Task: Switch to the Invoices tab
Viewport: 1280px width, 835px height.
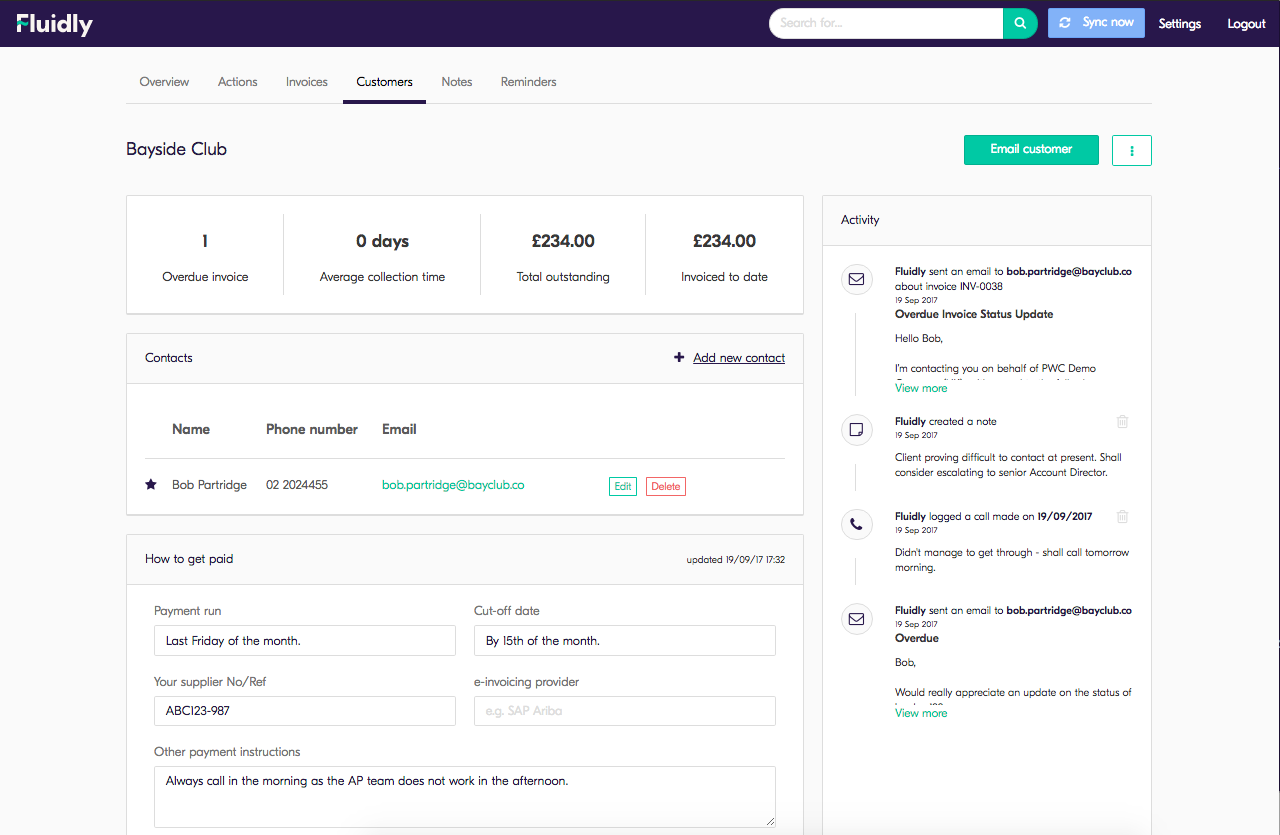Action: 306,82
